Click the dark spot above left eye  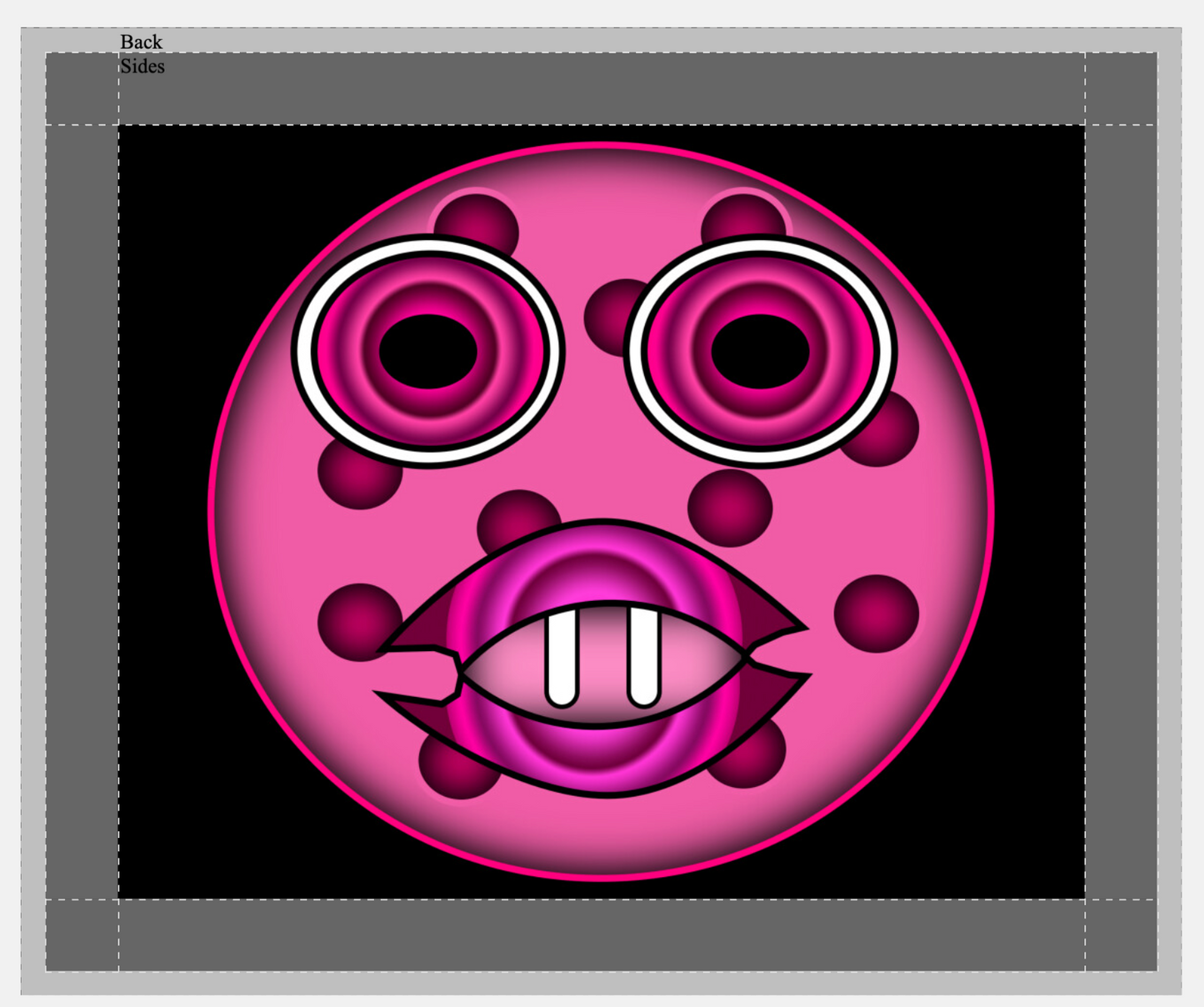point(477,218)
